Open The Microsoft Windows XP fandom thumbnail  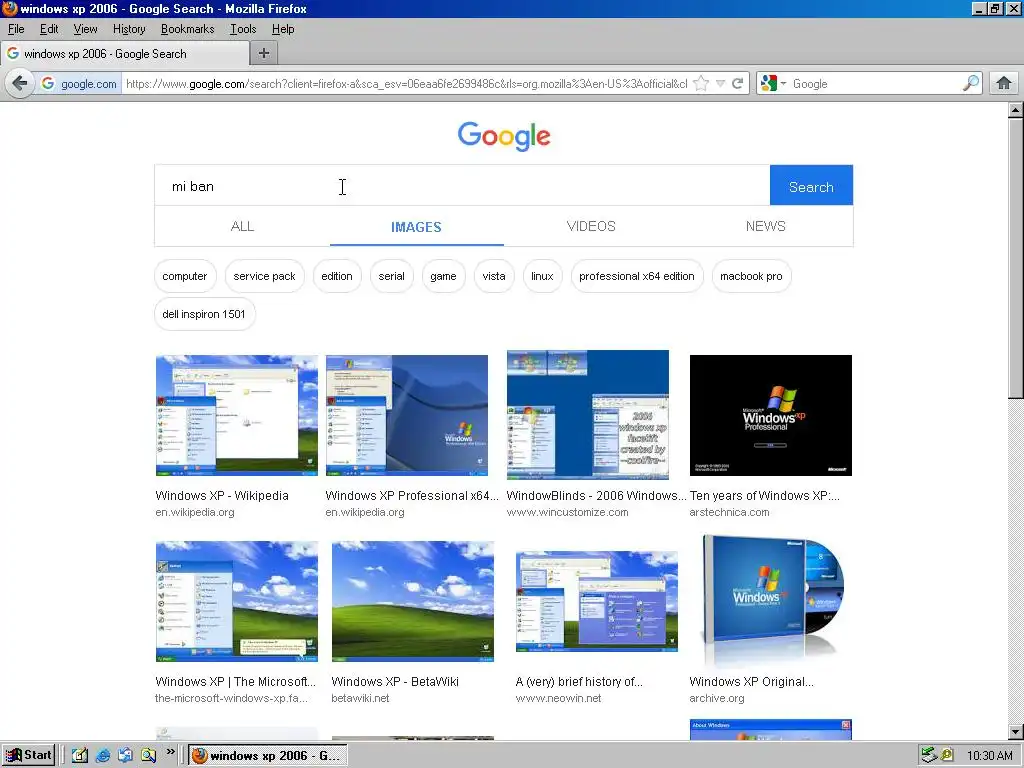[x=237, y=601]
